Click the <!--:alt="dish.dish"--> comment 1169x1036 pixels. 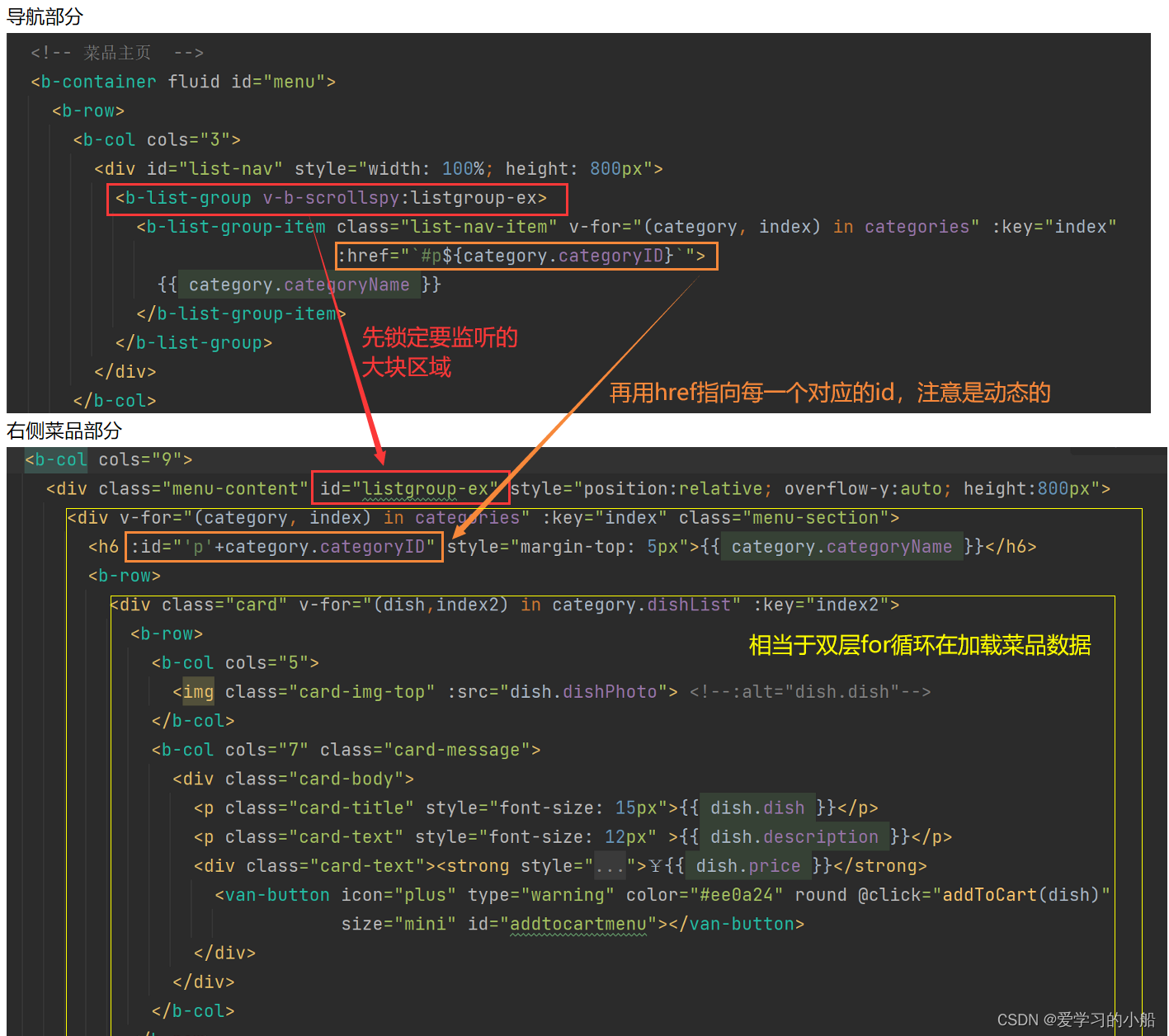pyautogui.click(x=810, y=691)
